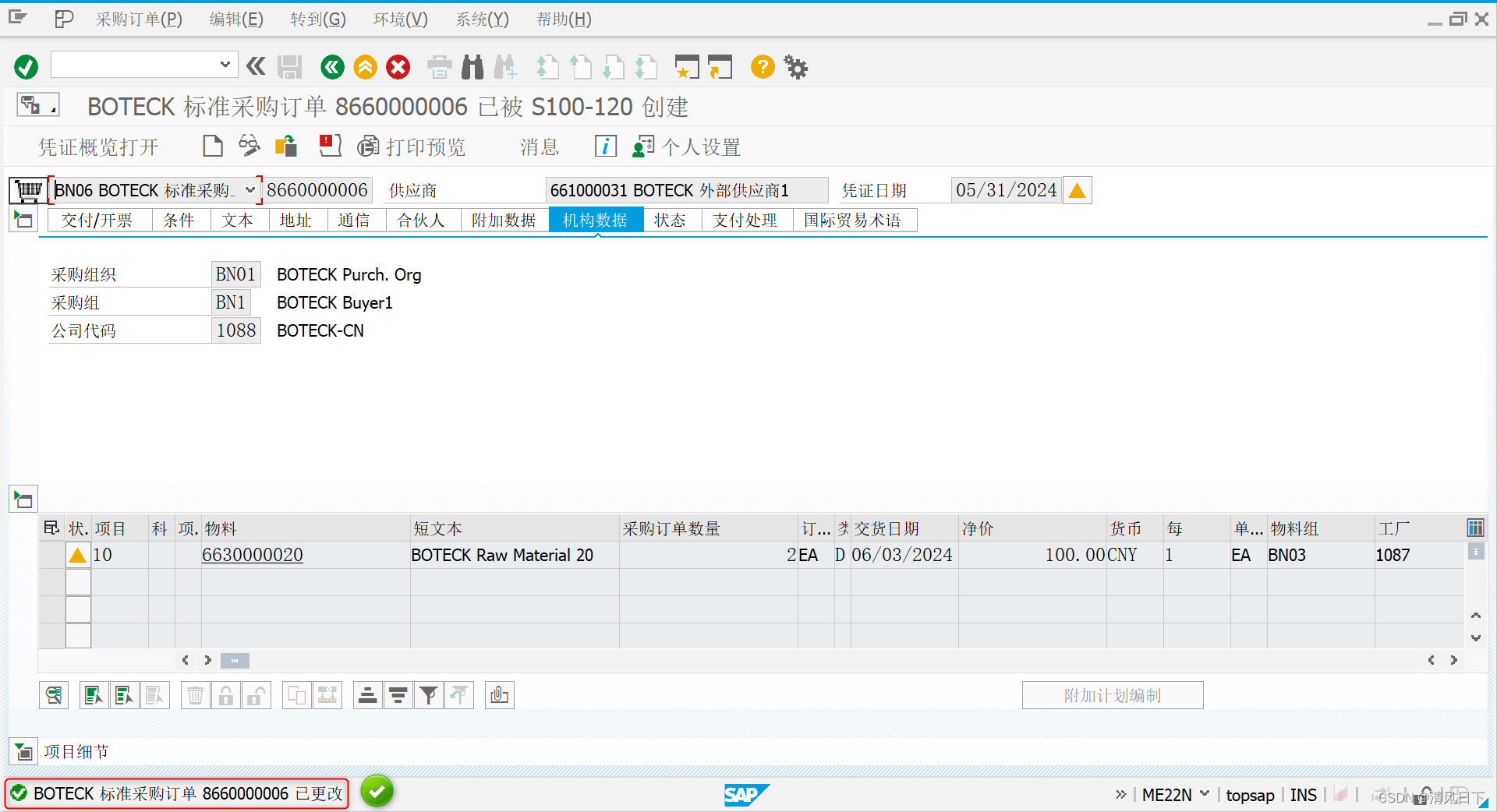Click the item table vertical scroll down arrow
The height and width of the screenshot is (812, 1497).
tap(1475, 637)
